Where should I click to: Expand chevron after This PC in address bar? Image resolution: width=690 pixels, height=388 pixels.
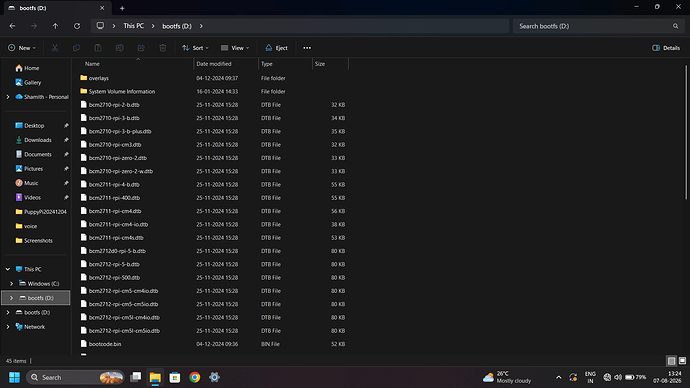[x=153, y=26]
